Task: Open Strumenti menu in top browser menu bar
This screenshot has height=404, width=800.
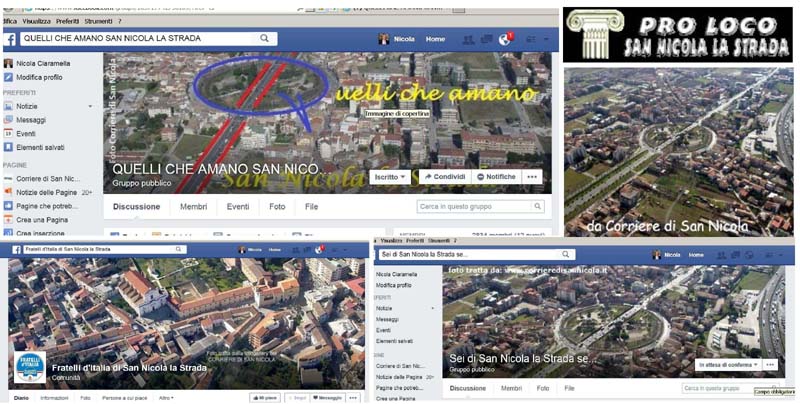Action: 98,21
